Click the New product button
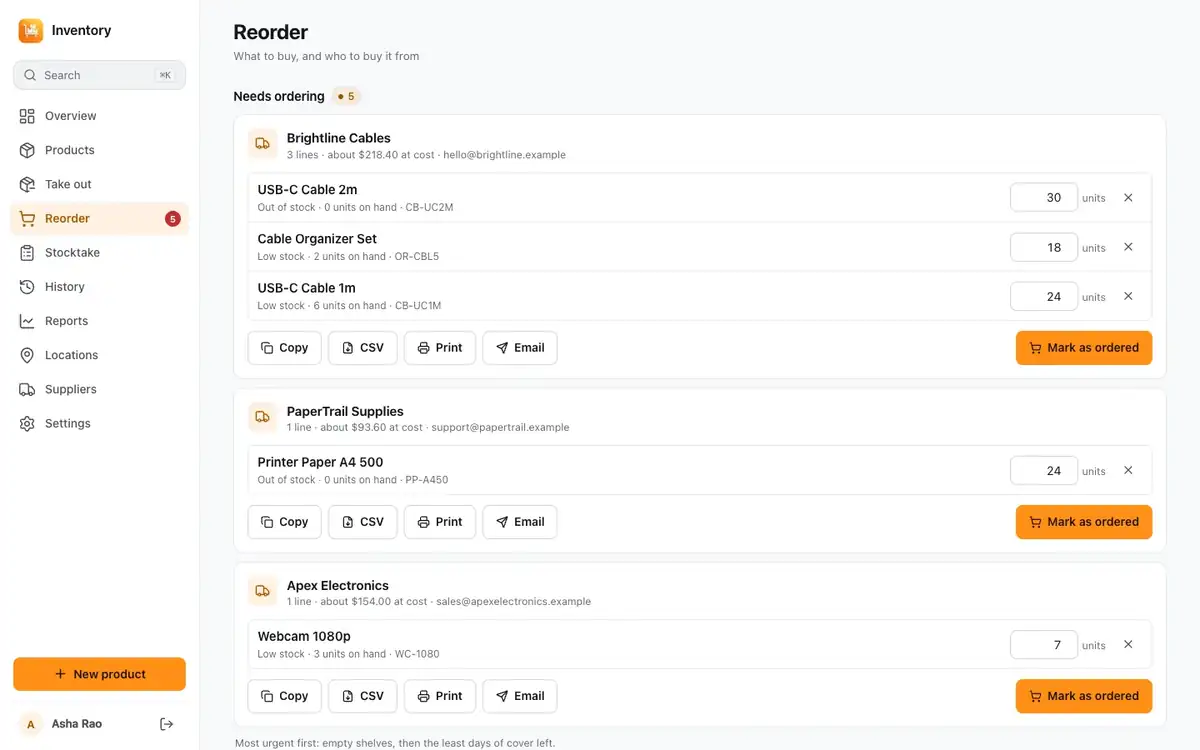Viewport: 1200px width, 750px height. click(99, 674)
